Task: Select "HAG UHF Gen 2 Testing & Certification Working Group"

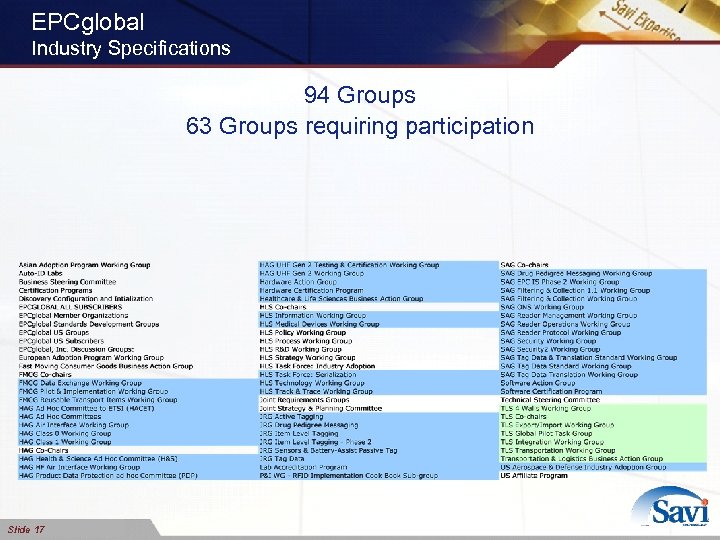Action: (349, 265)
